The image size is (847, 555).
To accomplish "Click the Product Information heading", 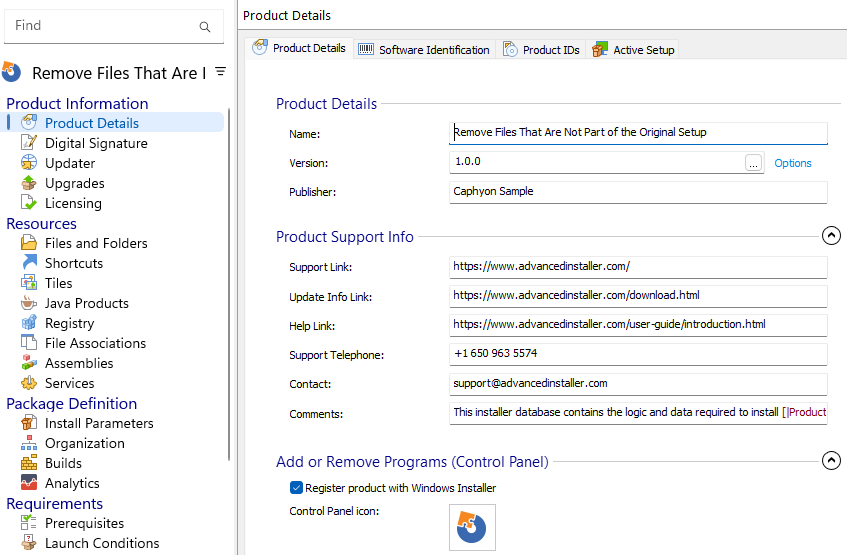I will tap(77, 103).
